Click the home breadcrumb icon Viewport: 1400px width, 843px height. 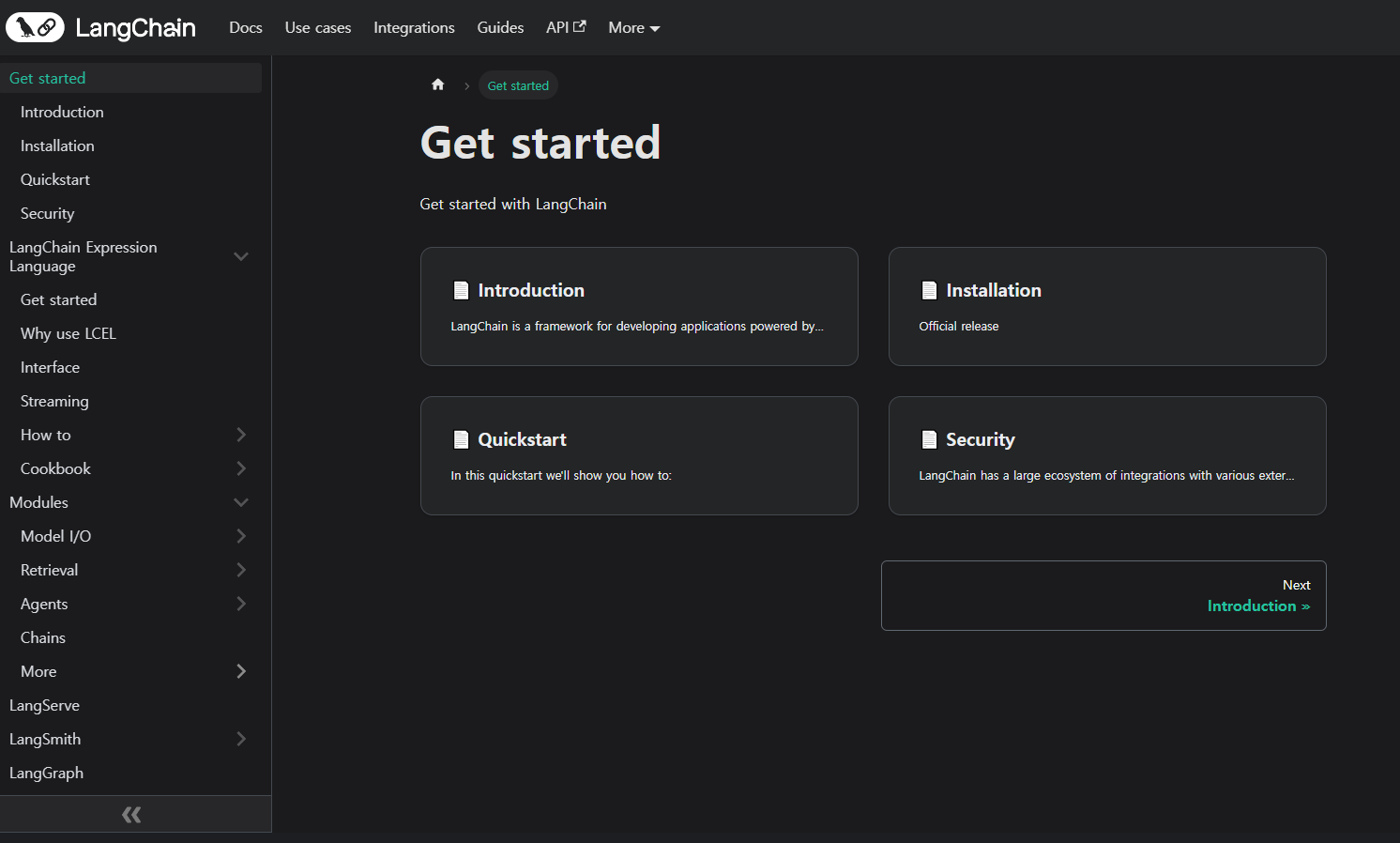click(437, 84)
